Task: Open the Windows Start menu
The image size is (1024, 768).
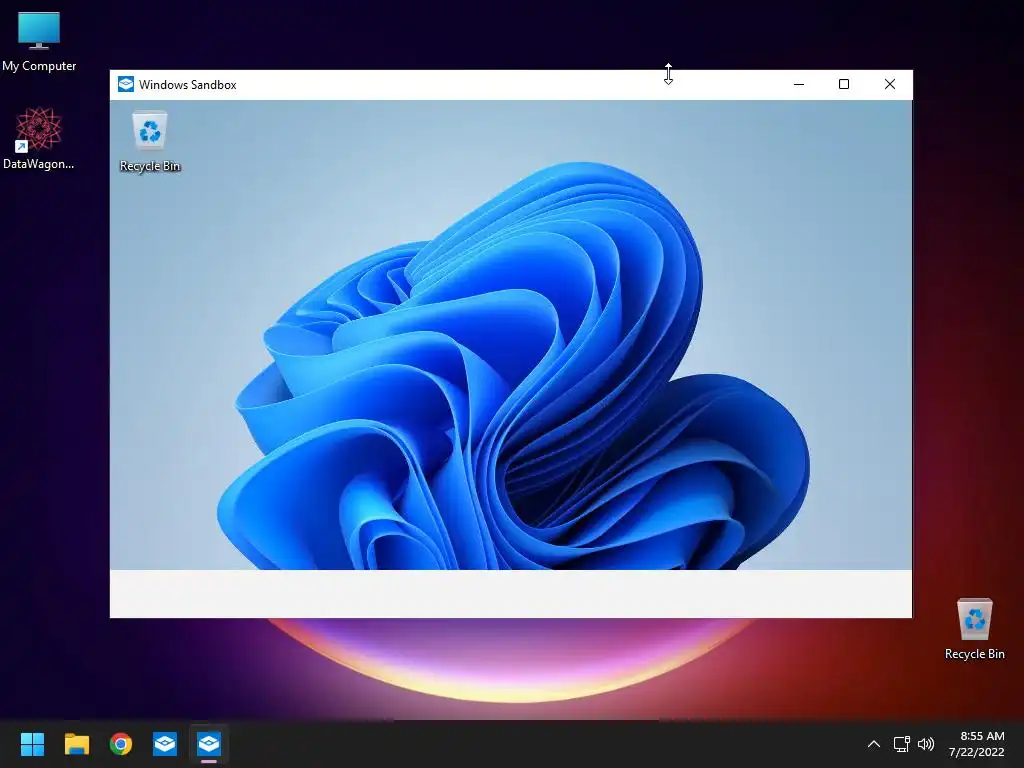Action: point(32,744)
